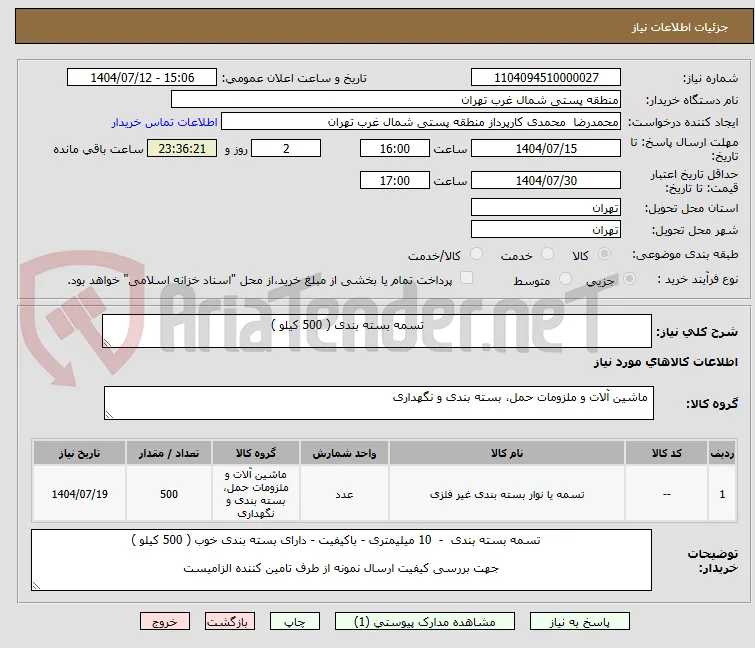Click the cell تسمه یا نوار بسته بندی غیر فلزی
Image resolution: width=755 pixels, height=648 pixels.
tap(507, 494)
